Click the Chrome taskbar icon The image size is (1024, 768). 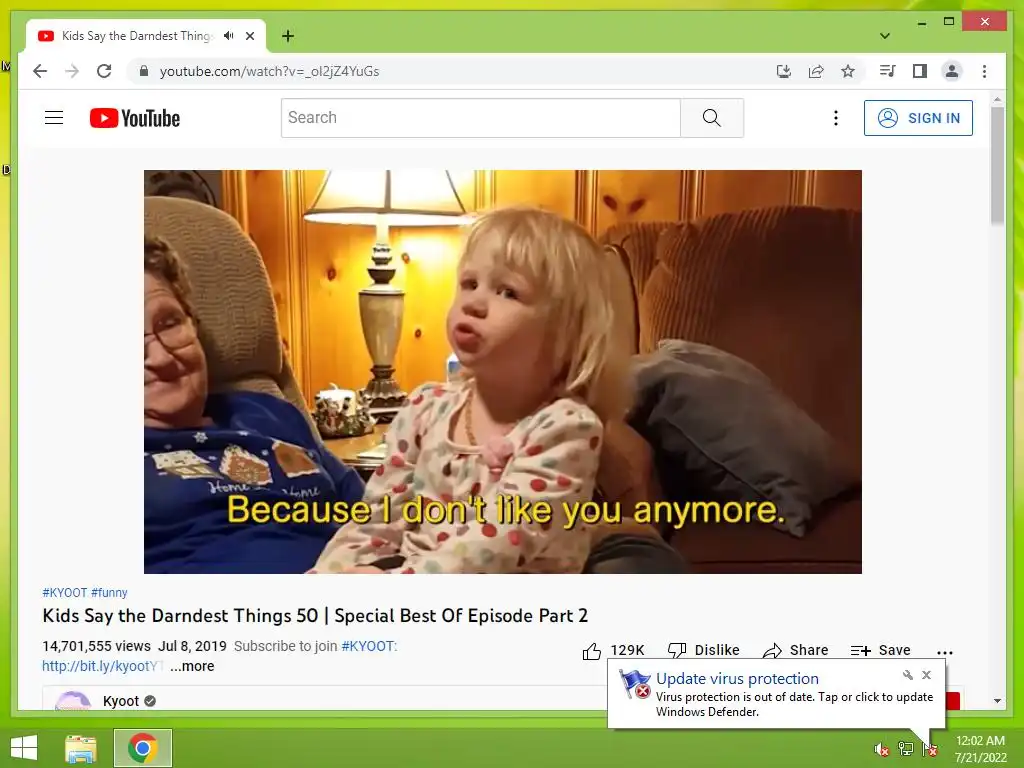click(x=143, y=748)
